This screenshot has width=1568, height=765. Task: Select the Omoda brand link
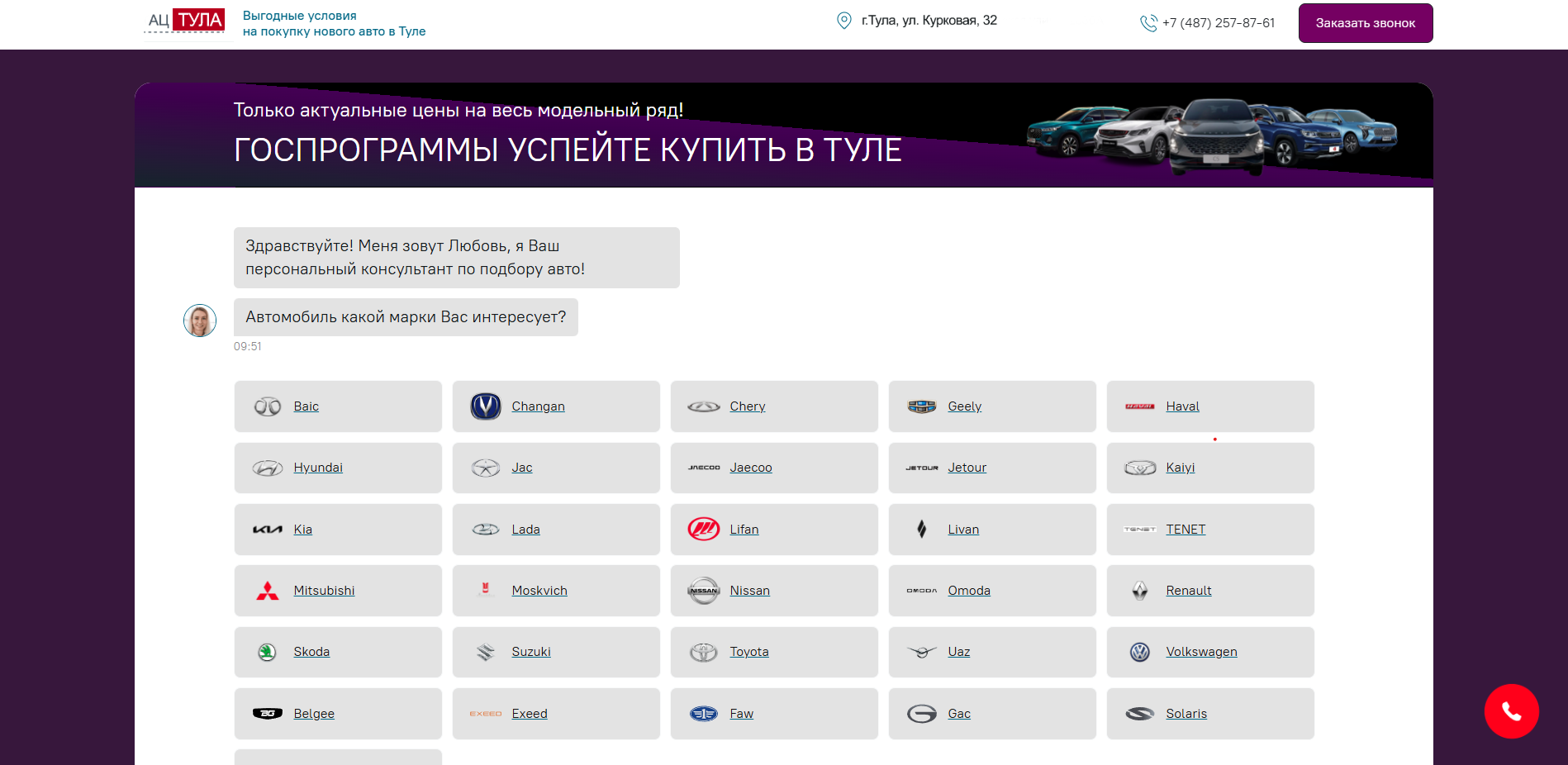click(x=969, y=591)
